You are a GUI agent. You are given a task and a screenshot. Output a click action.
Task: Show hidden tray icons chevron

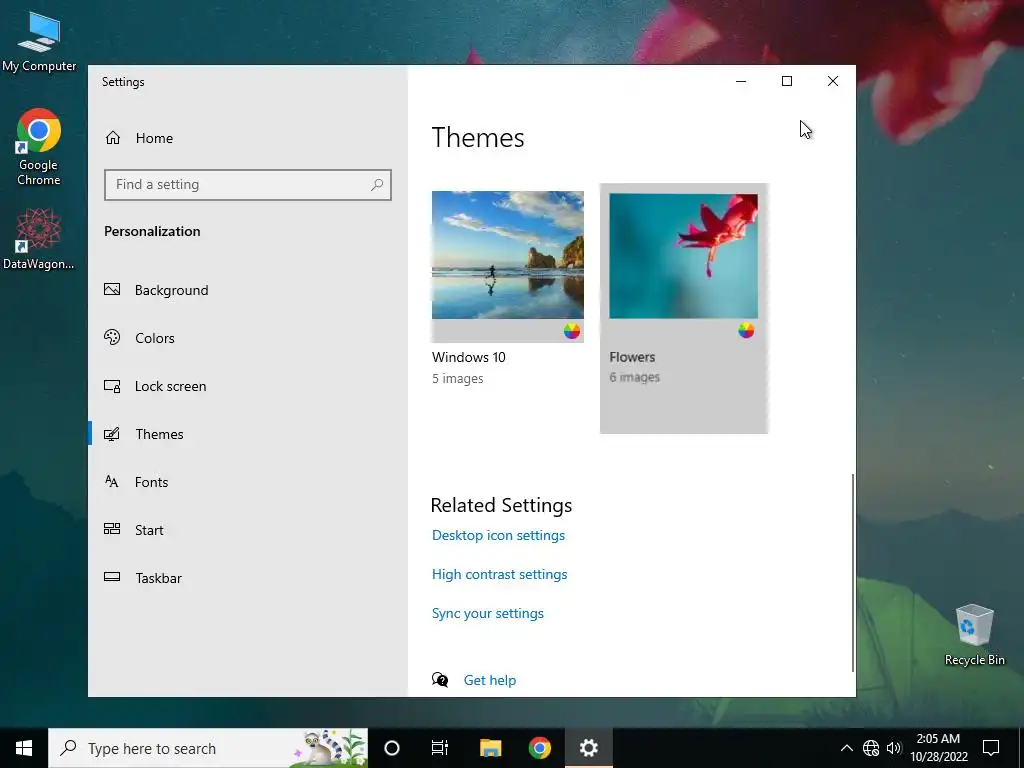pyautogui.click(x=846, y=748)
